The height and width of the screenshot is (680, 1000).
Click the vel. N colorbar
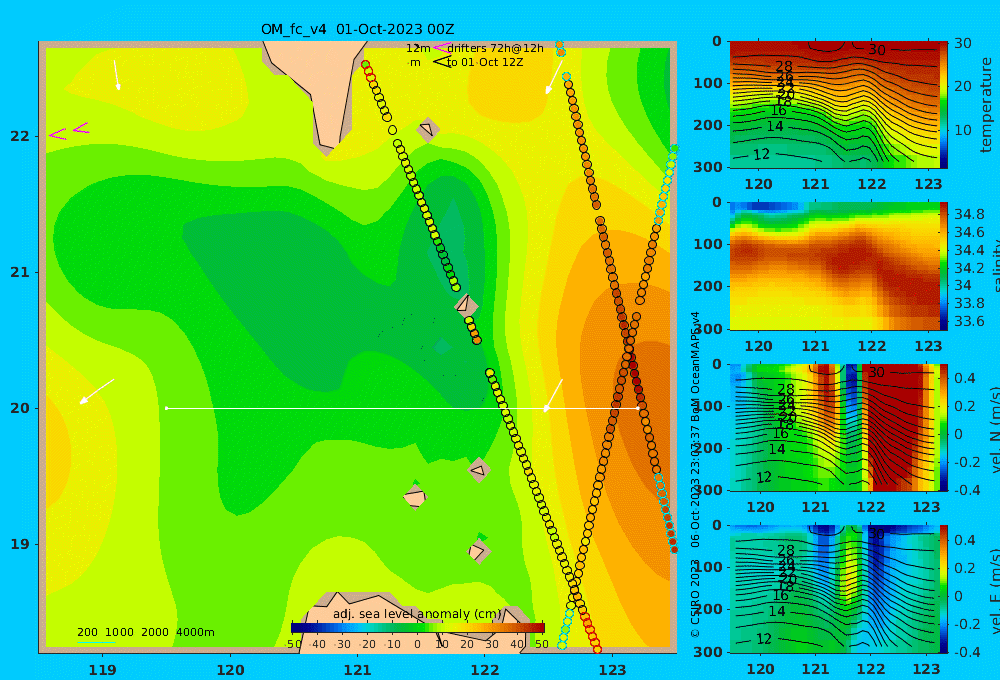(943, 428)
